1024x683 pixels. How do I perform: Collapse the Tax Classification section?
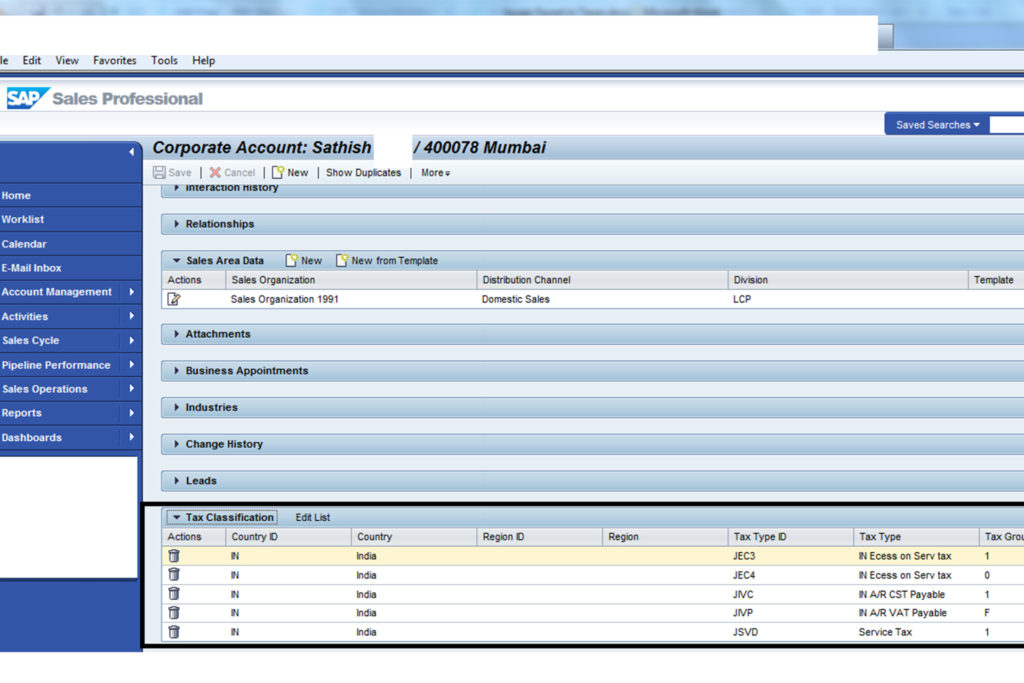[x=176, y=517]
